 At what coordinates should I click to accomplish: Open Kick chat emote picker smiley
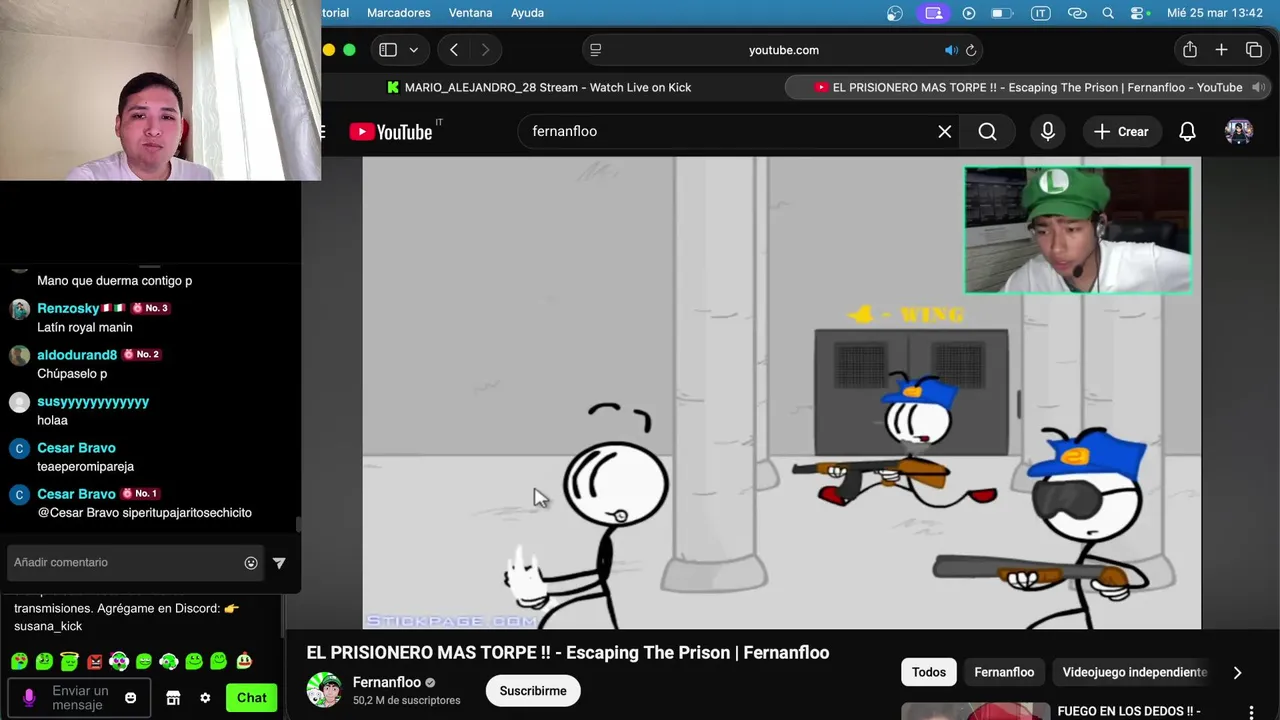[130, 698]
